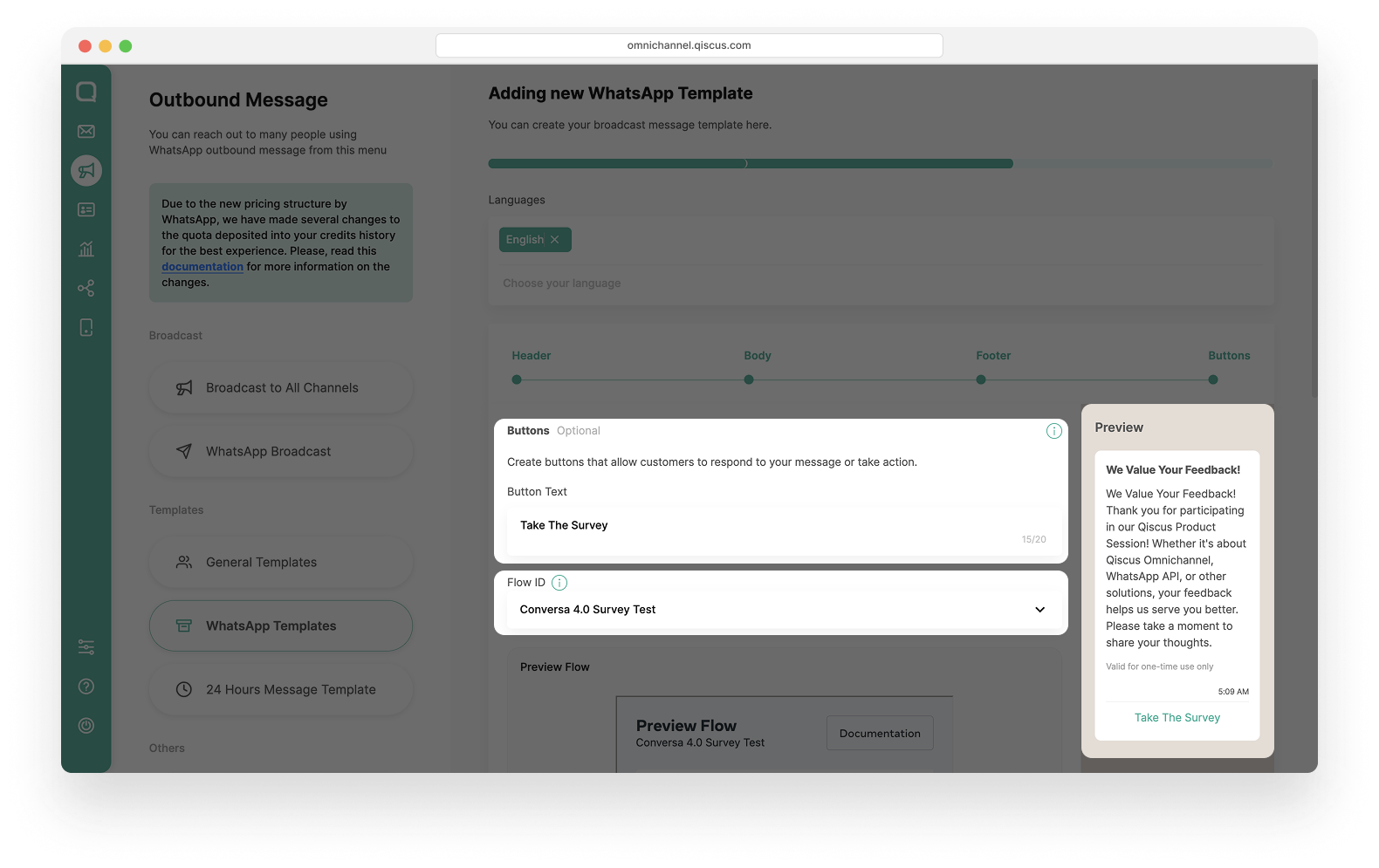Open the mail envelope sidebar icon
This screenshot has width=1379, height=868.
[x=86, y=131]
